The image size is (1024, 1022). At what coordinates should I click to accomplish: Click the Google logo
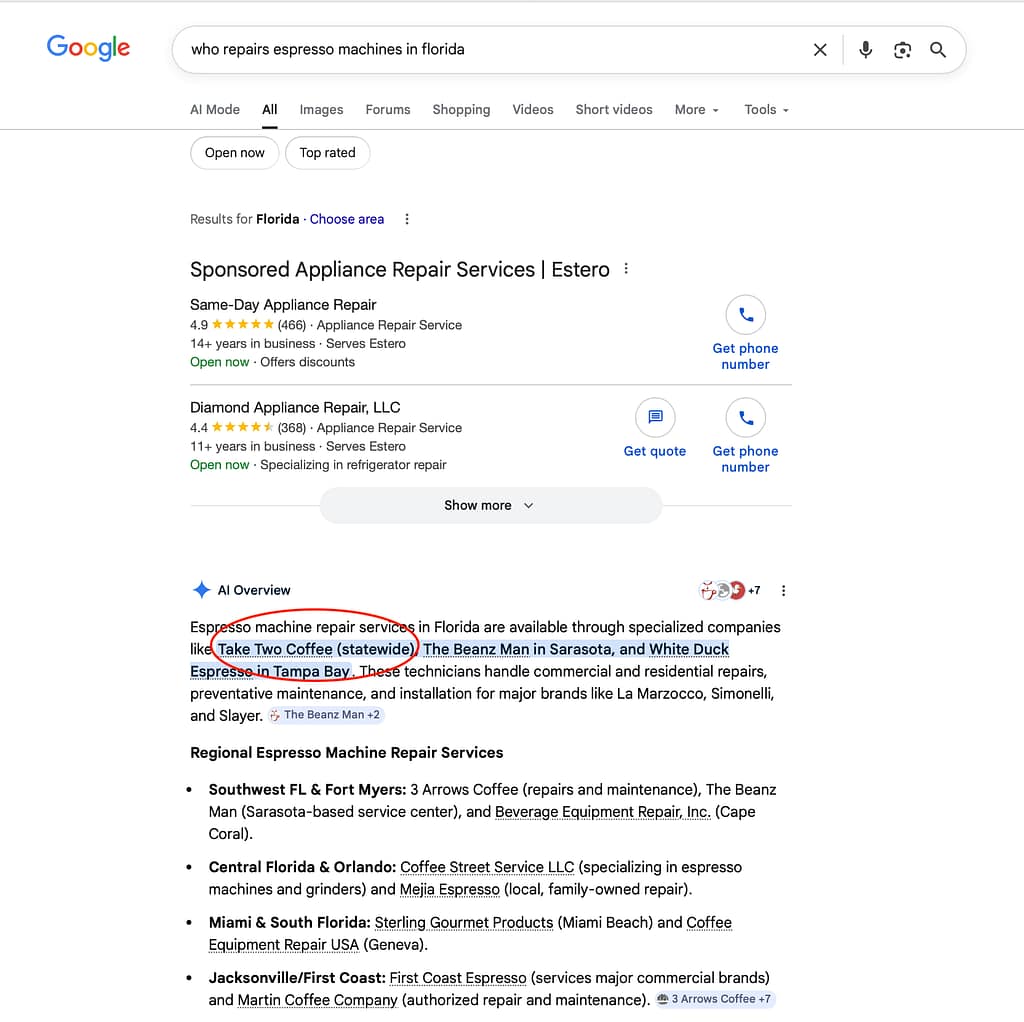[x=88, y=48]
